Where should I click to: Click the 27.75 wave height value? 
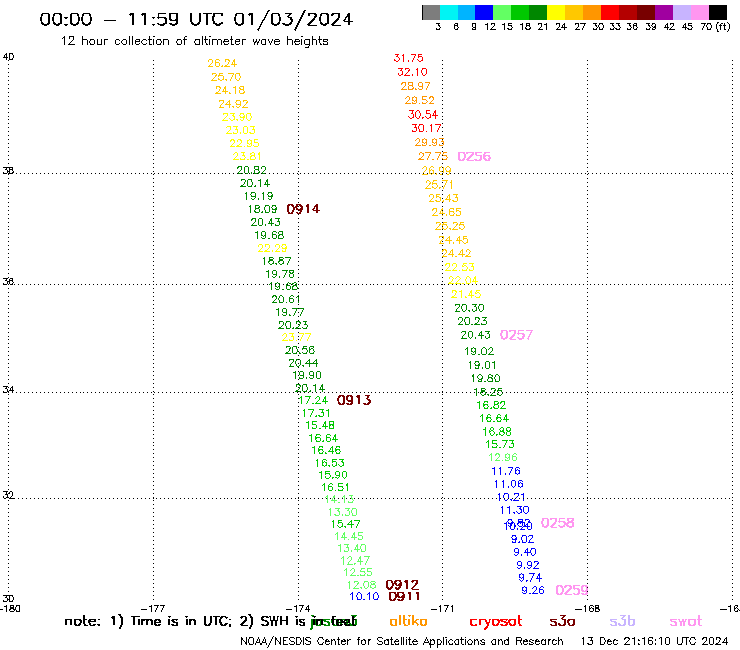coord(432,156)
